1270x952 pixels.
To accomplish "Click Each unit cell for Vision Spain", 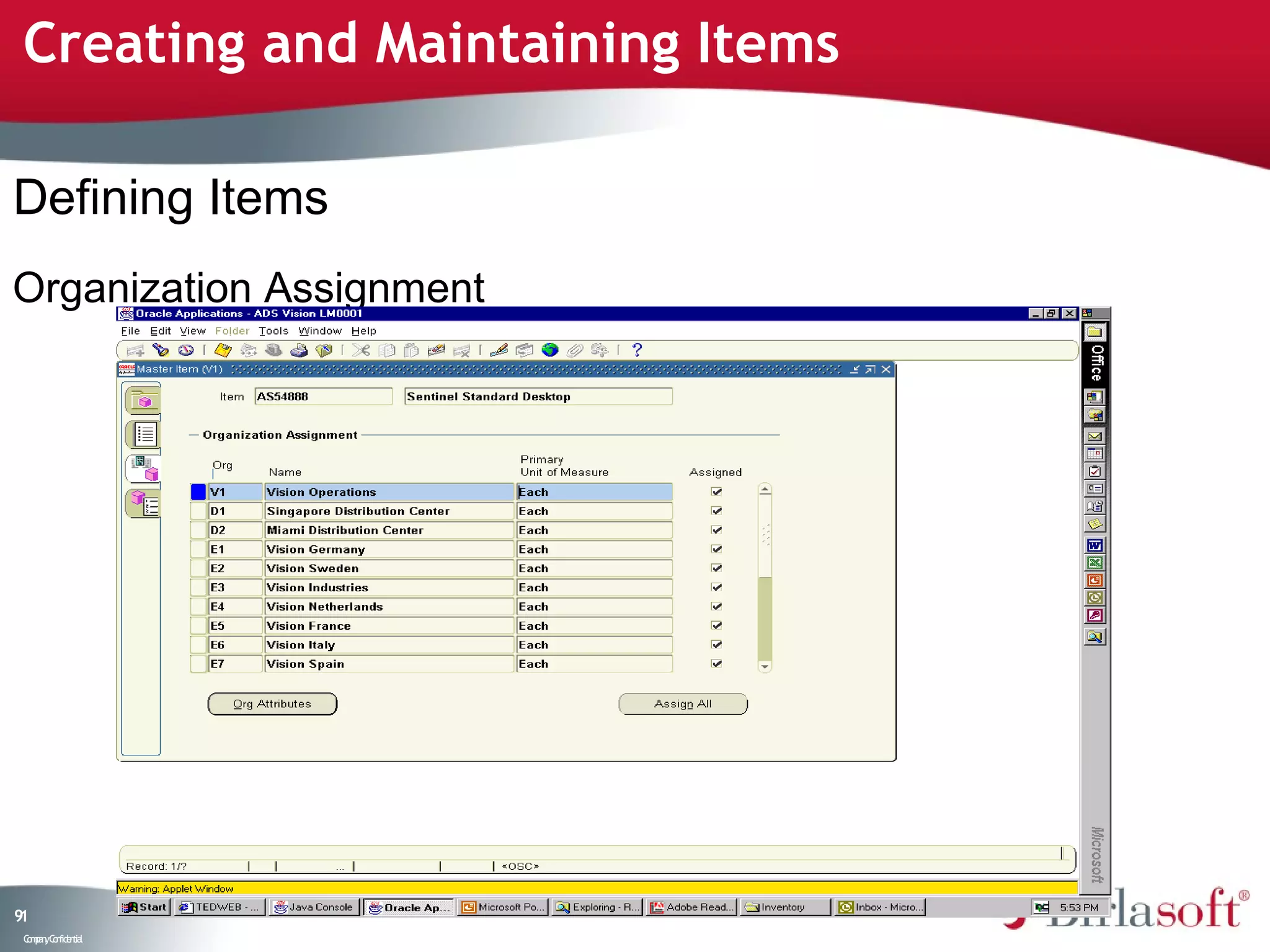I will pos(594,664).
